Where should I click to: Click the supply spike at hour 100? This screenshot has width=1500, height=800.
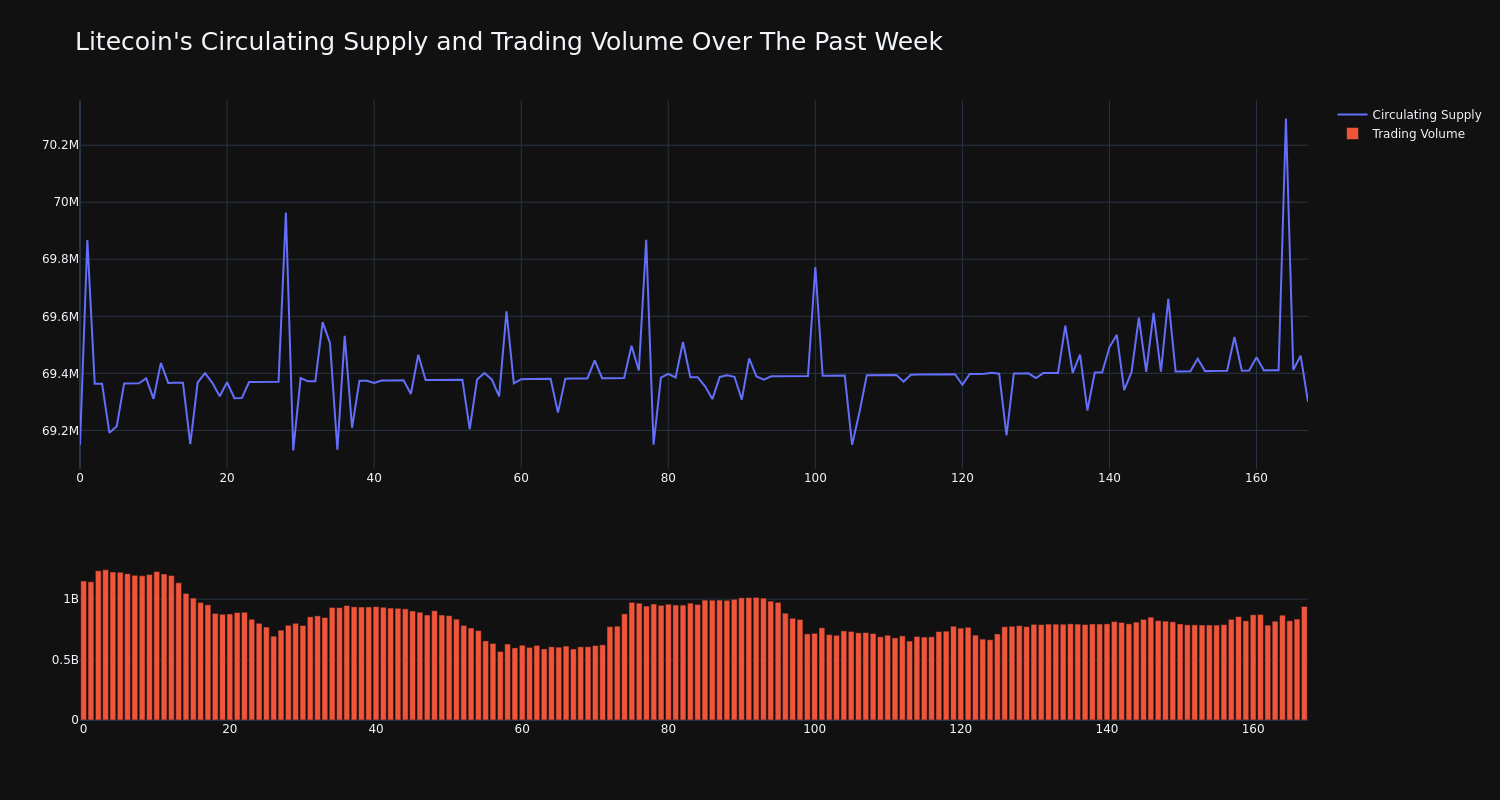(x=815, y=267)
